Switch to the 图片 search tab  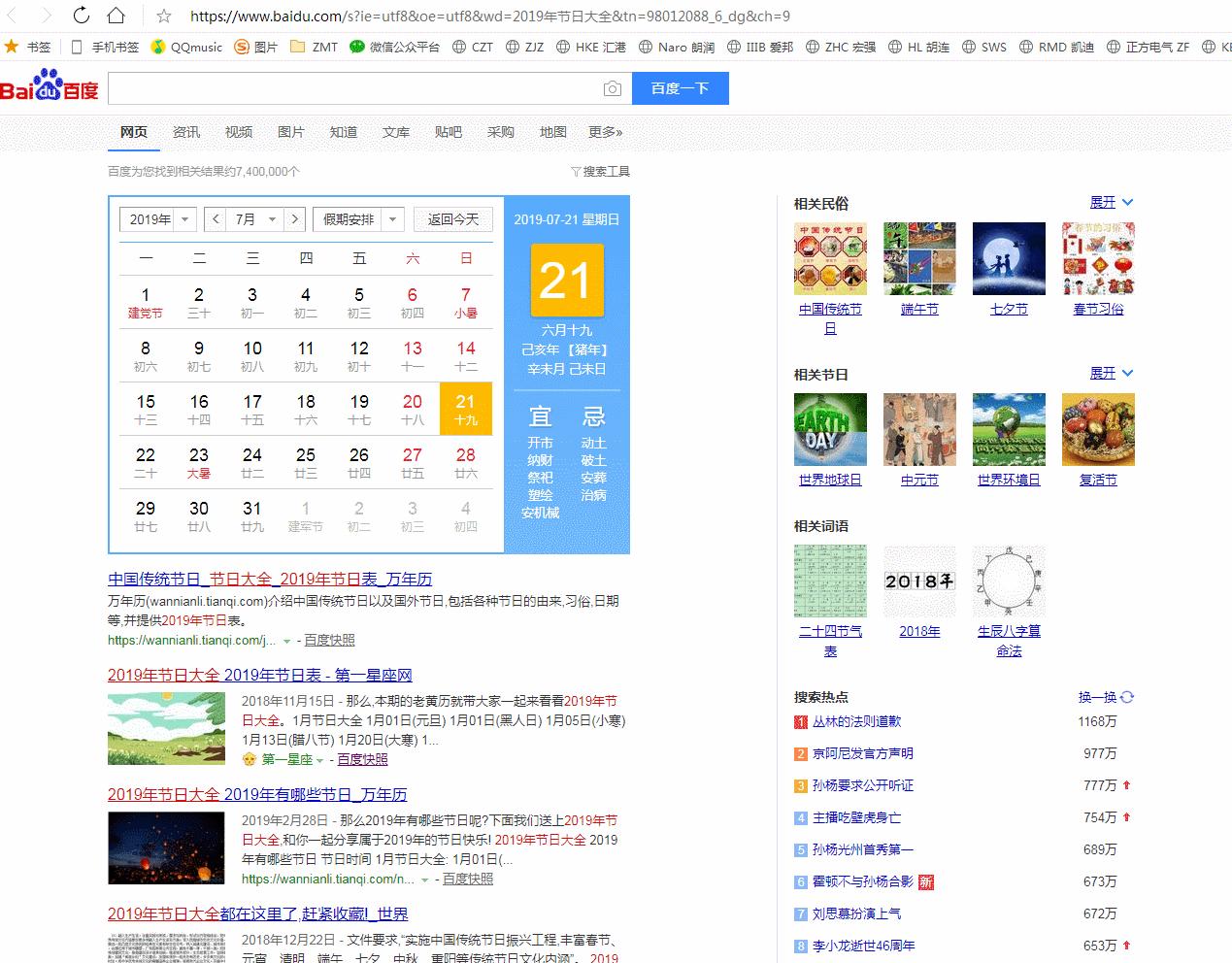pos(290,132)
